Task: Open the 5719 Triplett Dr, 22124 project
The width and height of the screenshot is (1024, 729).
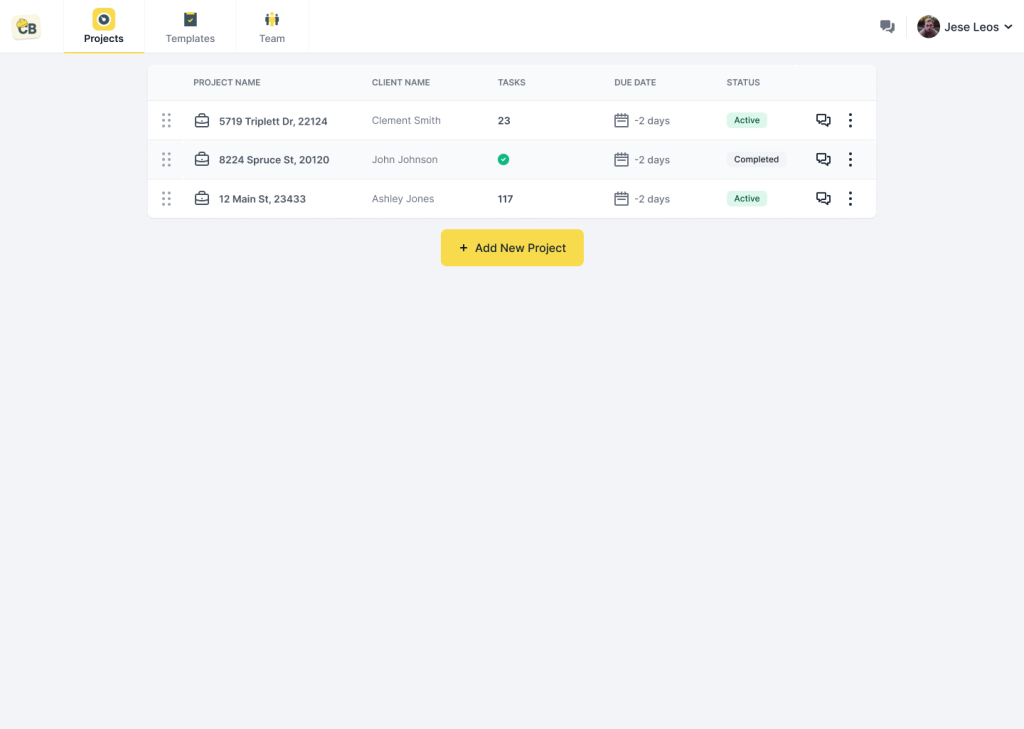Action: point(273,121)
